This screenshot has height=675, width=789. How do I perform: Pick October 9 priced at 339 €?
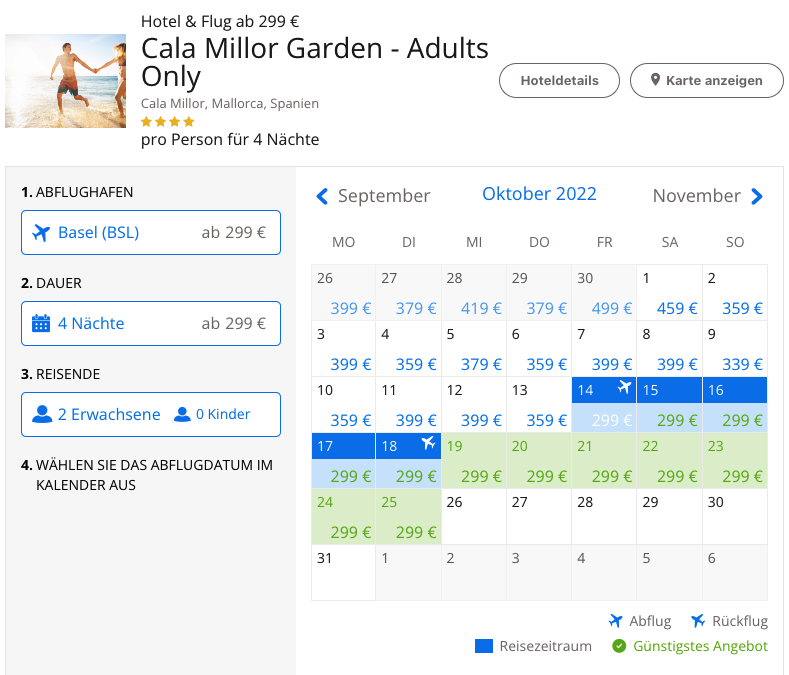(x=735, y=349)
